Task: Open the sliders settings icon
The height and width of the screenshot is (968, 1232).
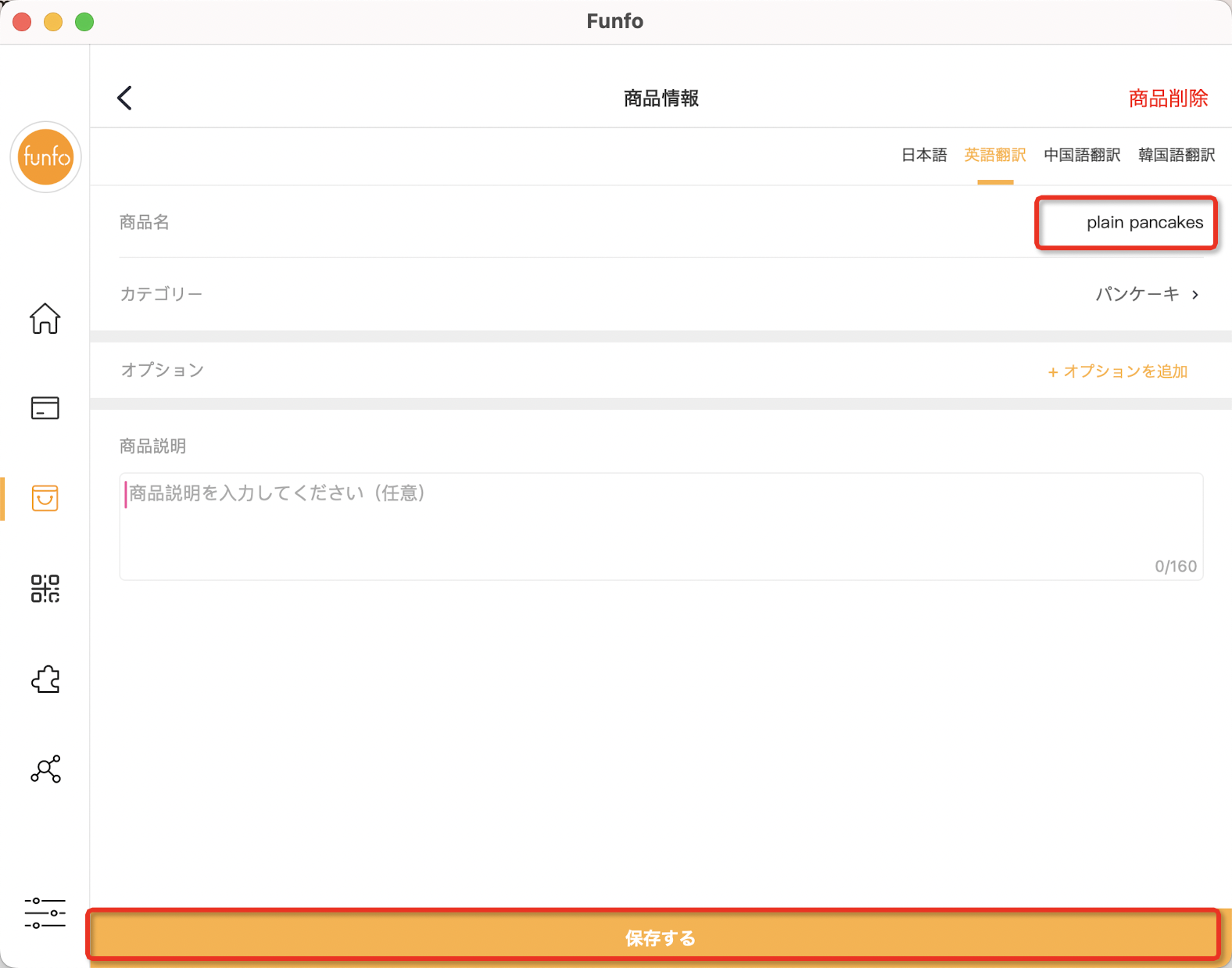Action: tap(45, 913)
